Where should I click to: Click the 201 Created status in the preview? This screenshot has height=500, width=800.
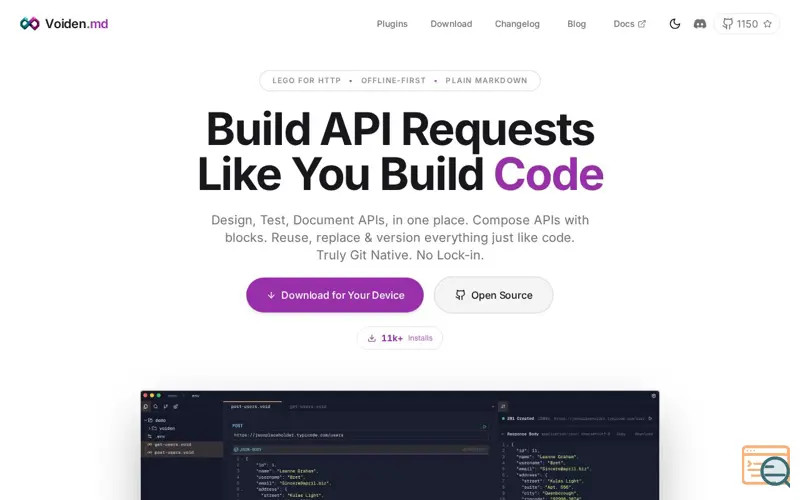coord(518,418)
